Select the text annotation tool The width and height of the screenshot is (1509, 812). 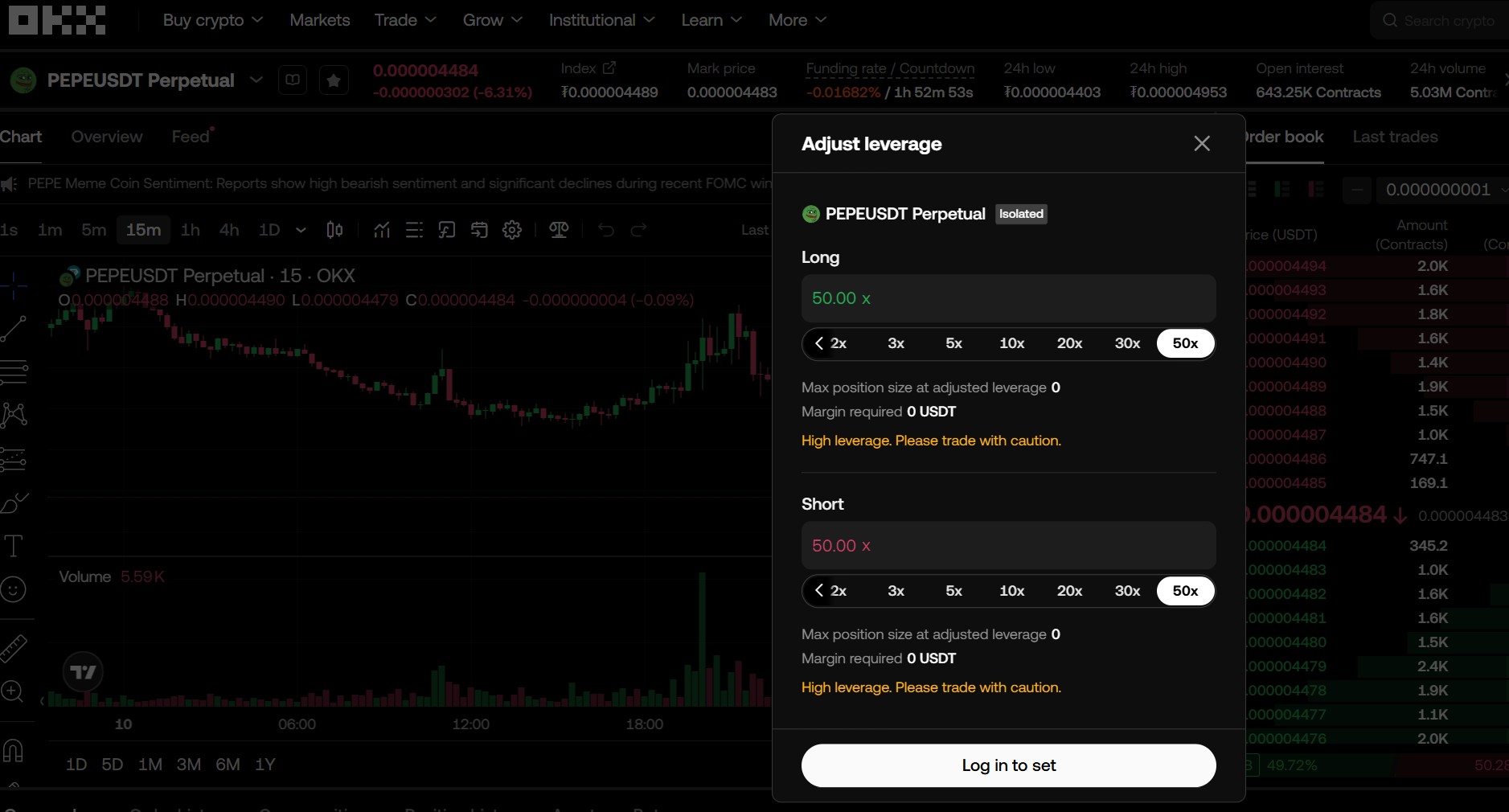point(14,546)
